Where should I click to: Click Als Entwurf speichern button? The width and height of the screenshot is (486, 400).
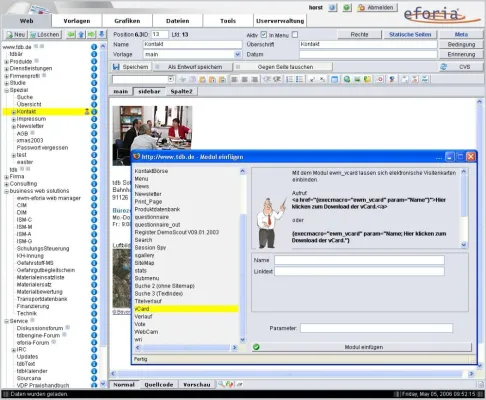193,67
